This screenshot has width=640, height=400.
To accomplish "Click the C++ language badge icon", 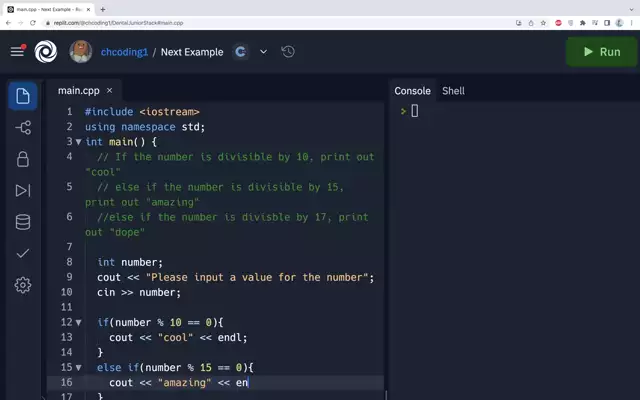I will [x=241, y=52].
